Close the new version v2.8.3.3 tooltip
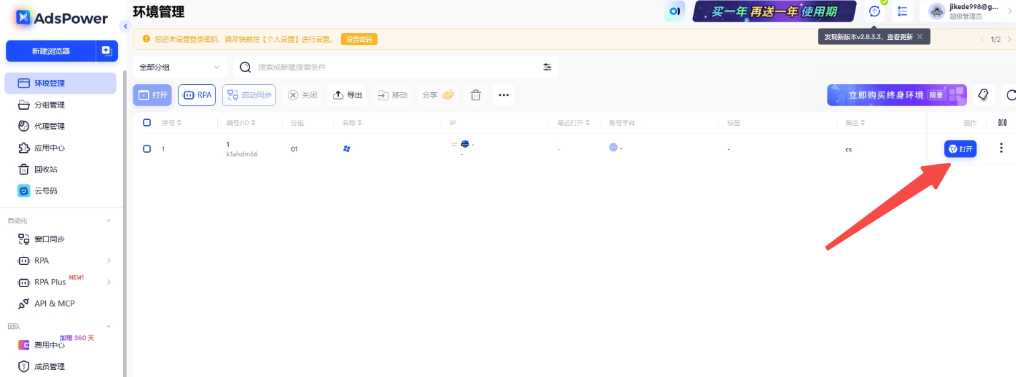The height and width of the screenshot is (377, 1016). click(920, 37)
